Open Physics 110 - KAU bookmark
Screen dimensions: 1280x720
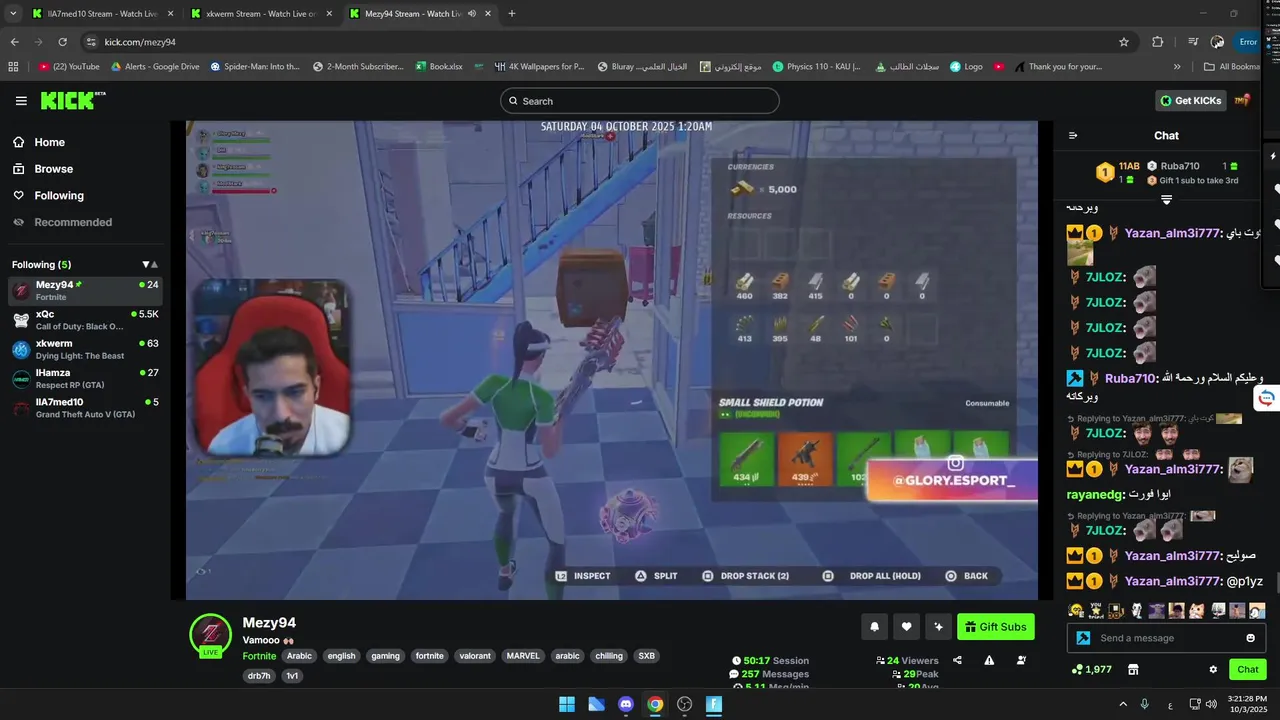point(816,67)
